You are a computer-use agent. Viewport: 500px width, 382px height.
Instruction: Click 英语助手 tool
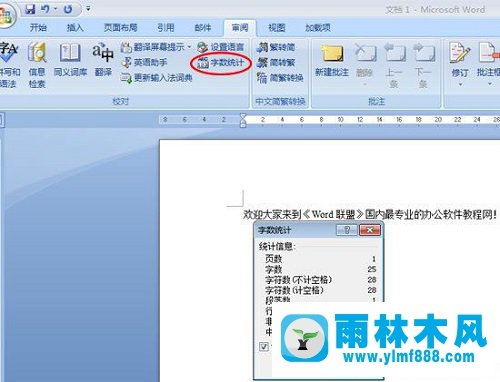(144, 62)
